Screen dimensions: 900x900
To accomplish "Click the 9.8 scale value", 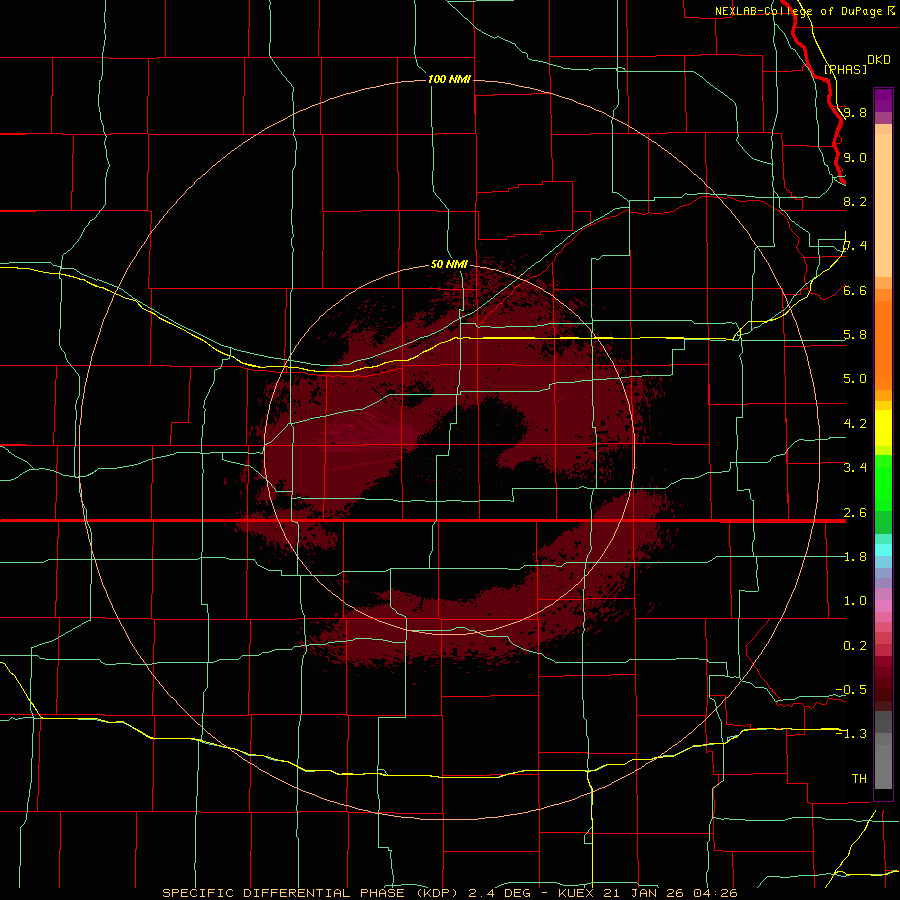I will coord(855,113).
